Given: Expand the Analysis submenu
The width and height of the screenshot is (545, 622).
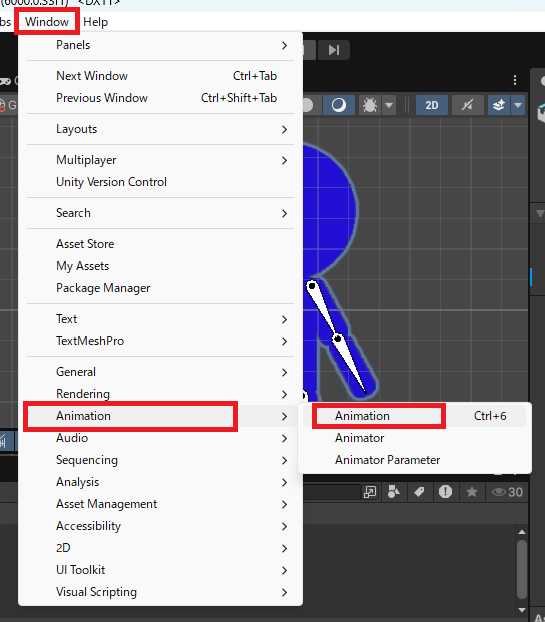Looking at the screenshot, I should click(160, 482).
